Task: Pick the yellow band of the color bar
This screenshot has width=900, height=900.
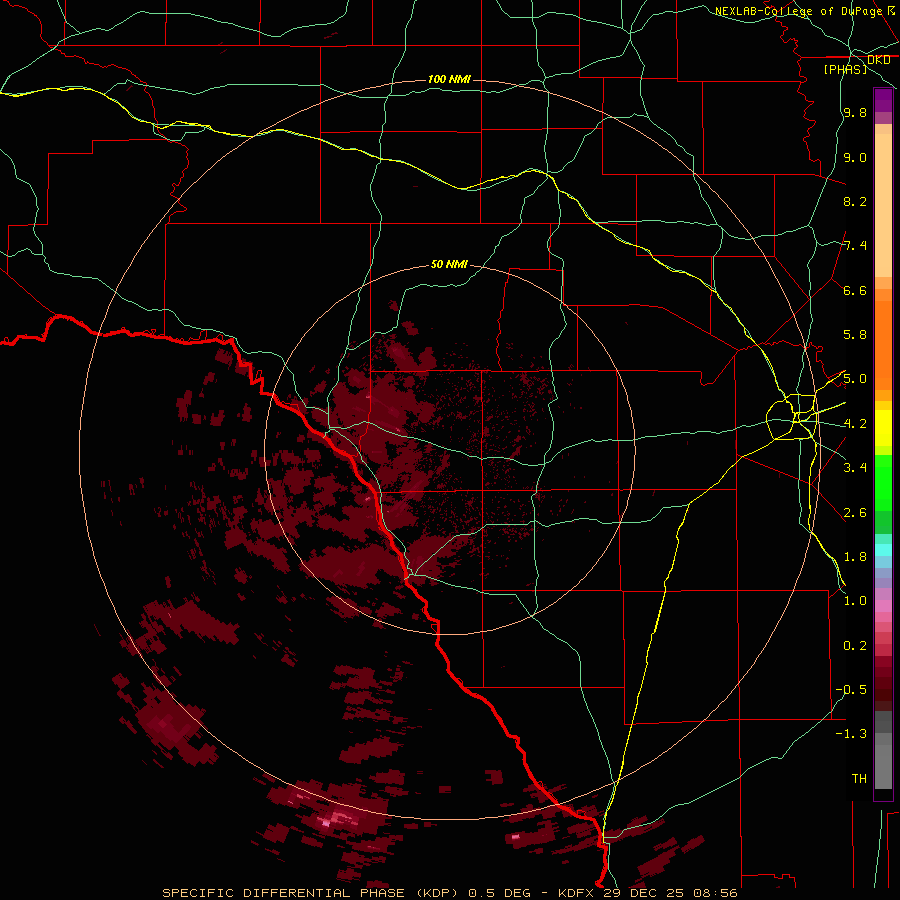Action: coord(883,428)
